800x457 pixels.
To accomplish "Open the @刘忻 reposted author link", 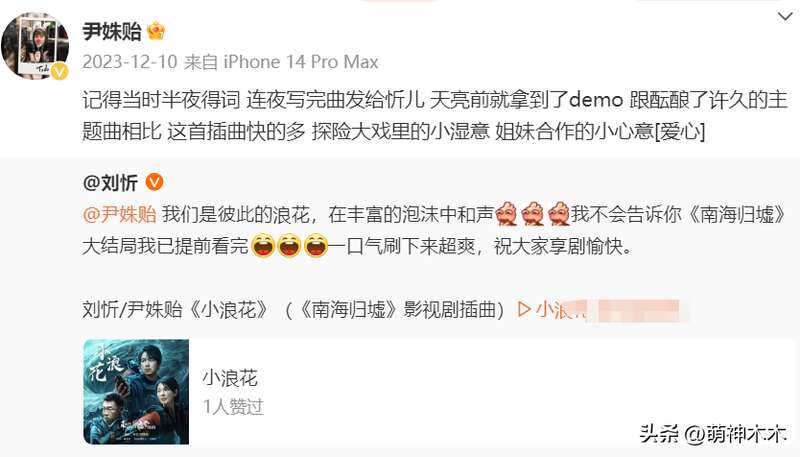I will tap(110, 182).
